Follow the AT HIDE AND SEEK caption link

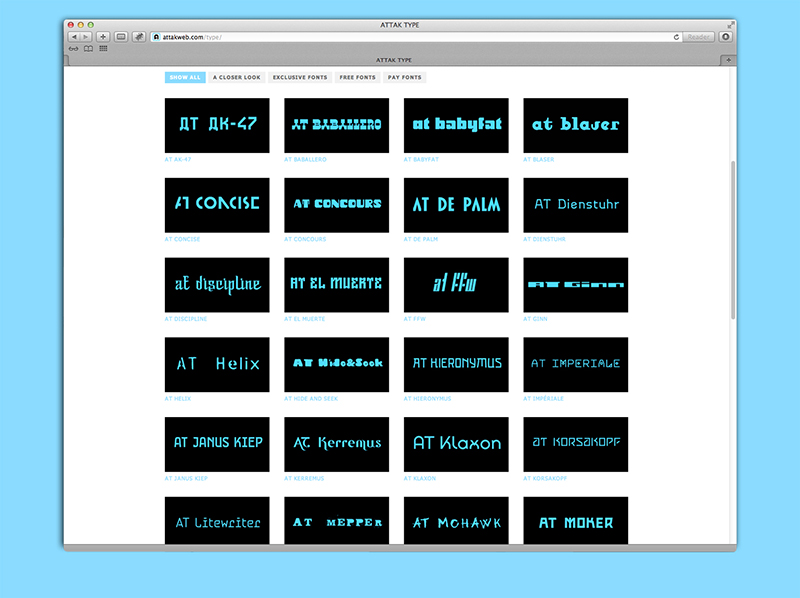311,398
